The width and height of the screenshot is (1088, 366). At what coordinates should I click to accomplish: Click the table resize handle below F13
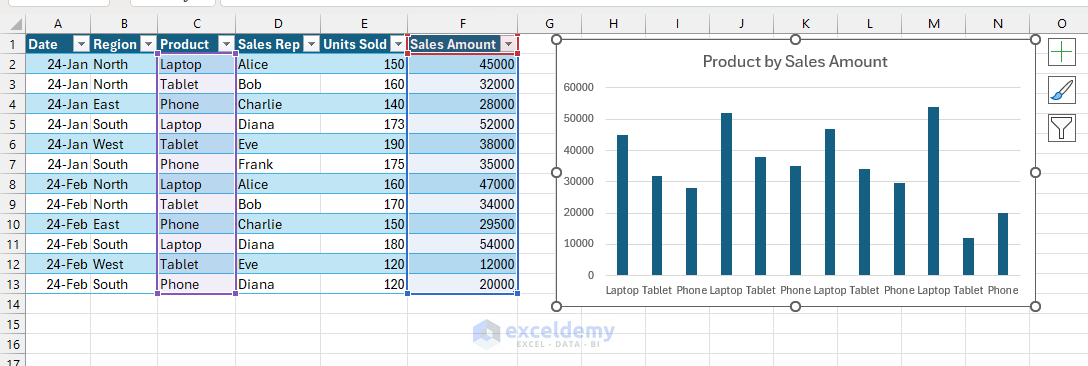click(518, 294)
